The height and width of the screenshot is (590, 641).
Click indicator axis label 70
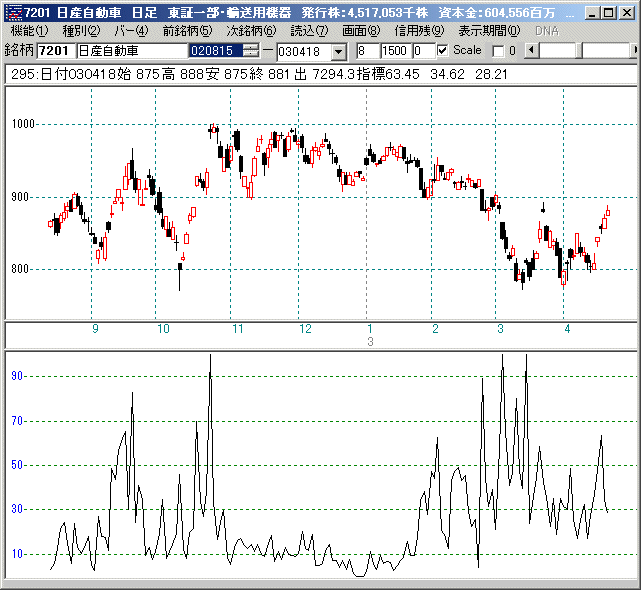(17, 421)
